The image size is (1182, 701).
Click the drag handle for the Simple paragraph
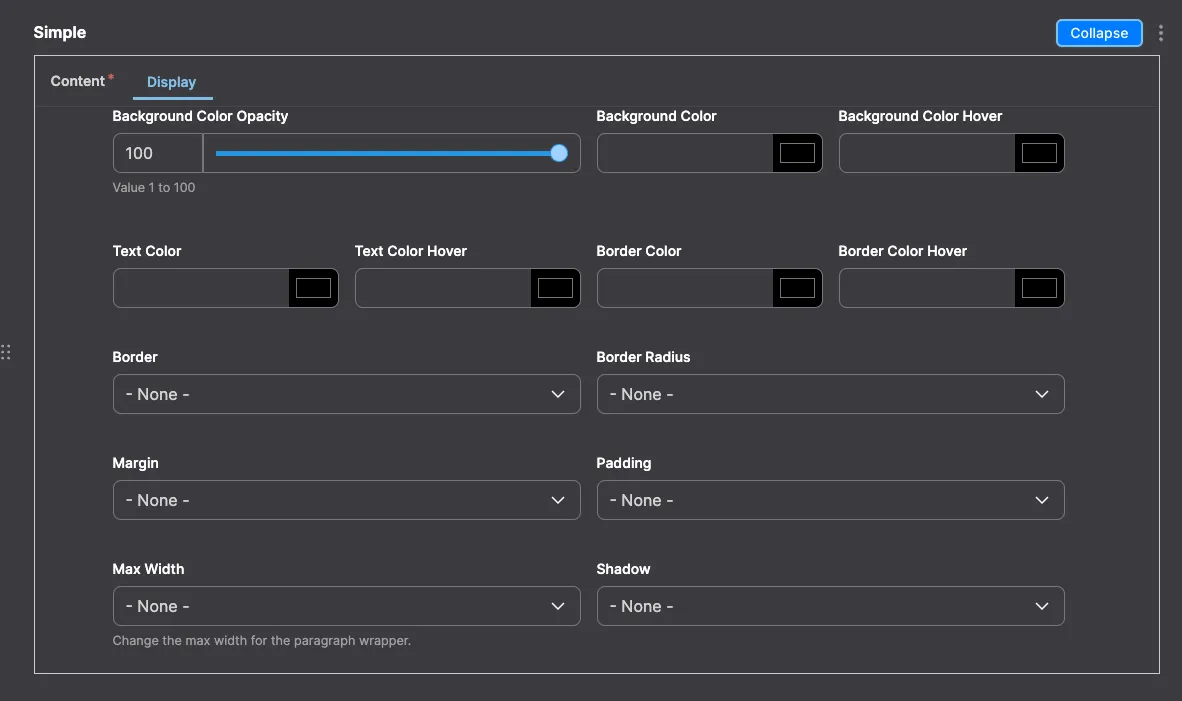click(6, 352)
